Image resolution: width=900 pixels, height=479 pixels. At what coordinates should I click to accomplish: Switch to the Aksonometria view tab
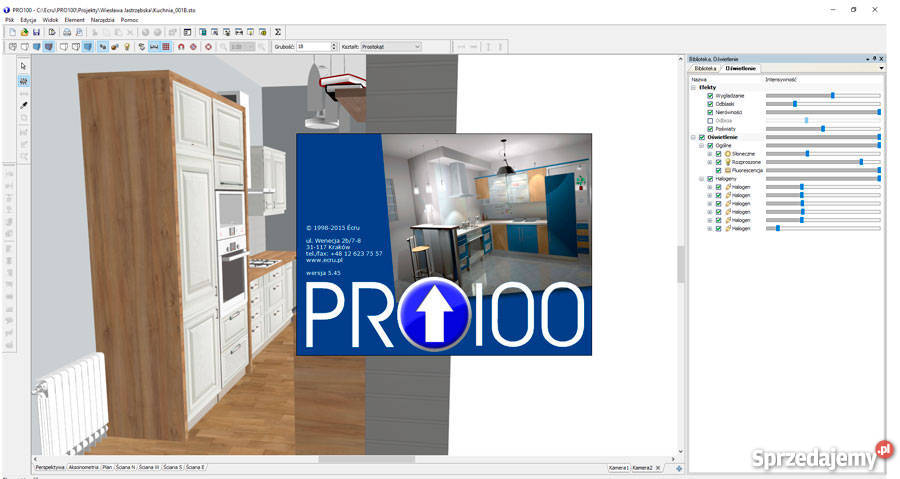84,468
